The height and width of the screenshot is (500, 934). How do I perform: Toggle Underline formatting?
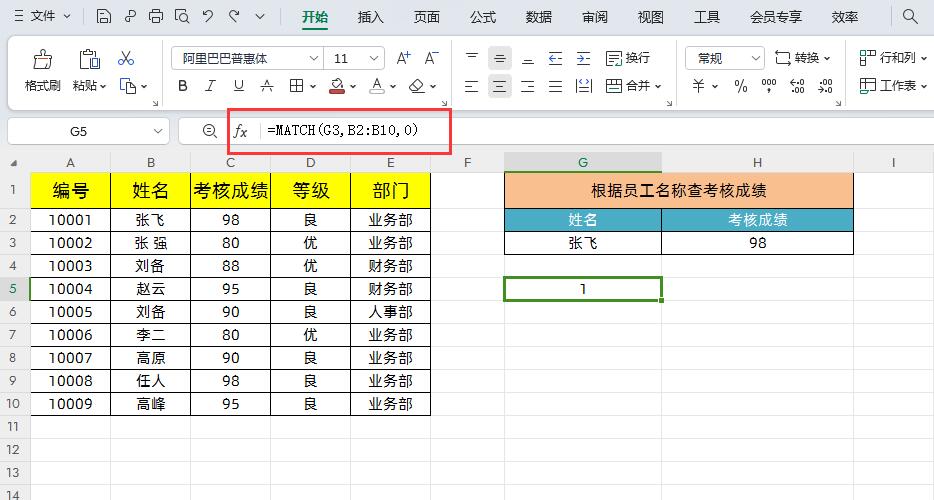[239, 86]
